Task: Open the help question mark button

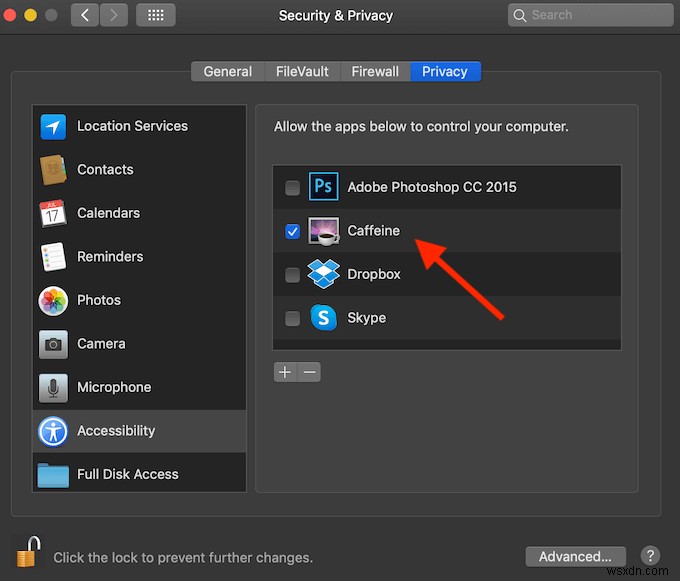Action: (649, 556)
